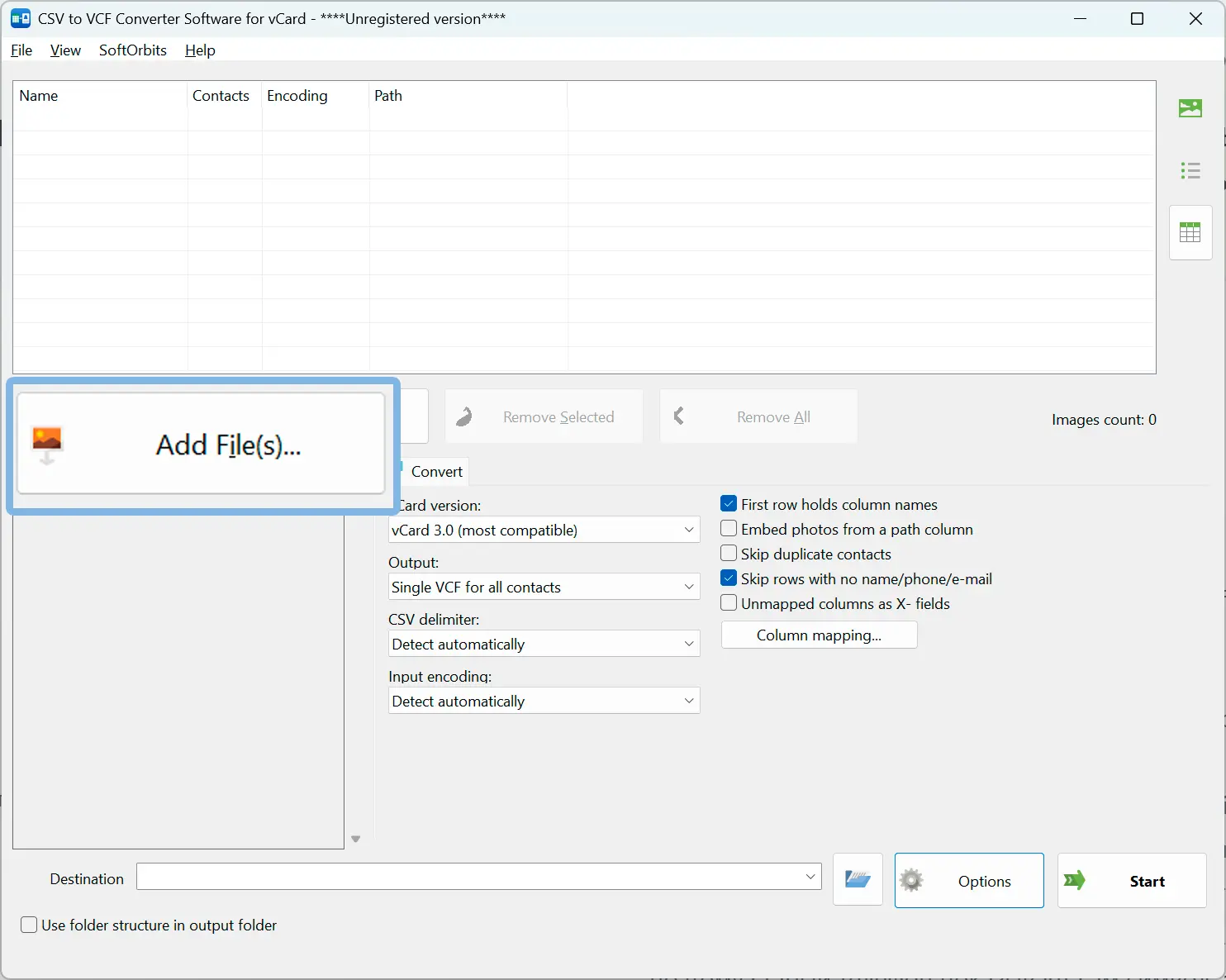The image size is (1226, 980).
Task: Sort by the Encoding column header
Action: tap(316, 96)
